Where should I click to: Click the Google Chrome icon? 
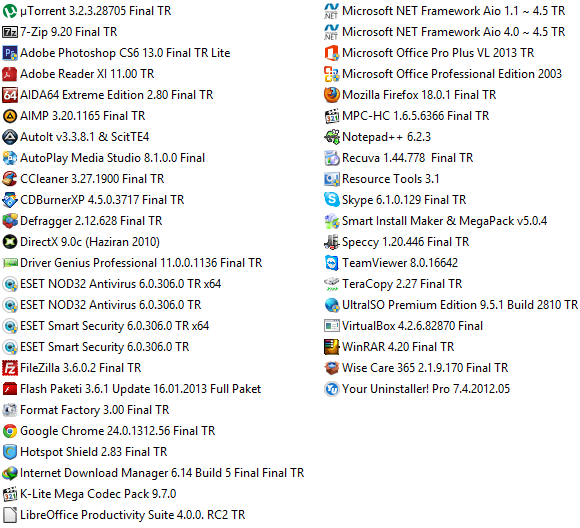click(10, 431)
